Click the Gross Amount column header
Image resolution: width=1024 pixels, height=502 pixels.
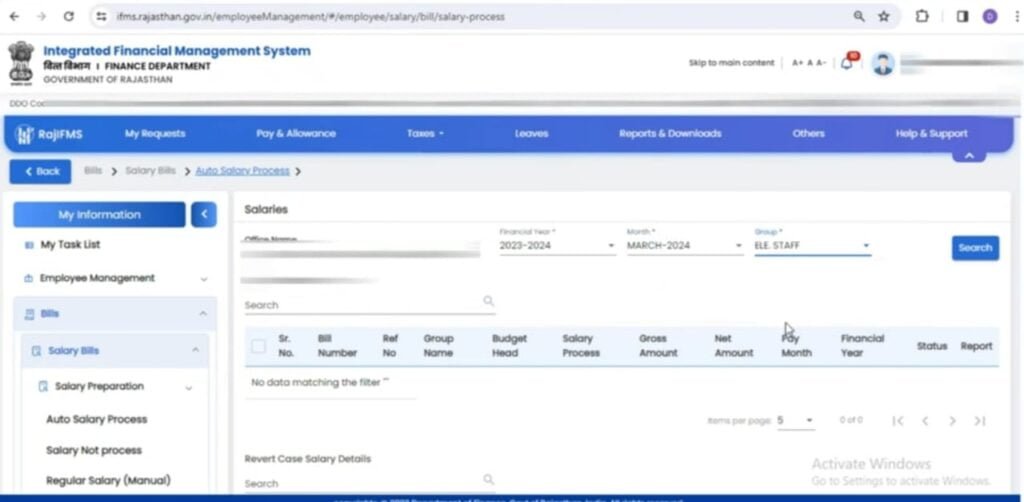658,346
